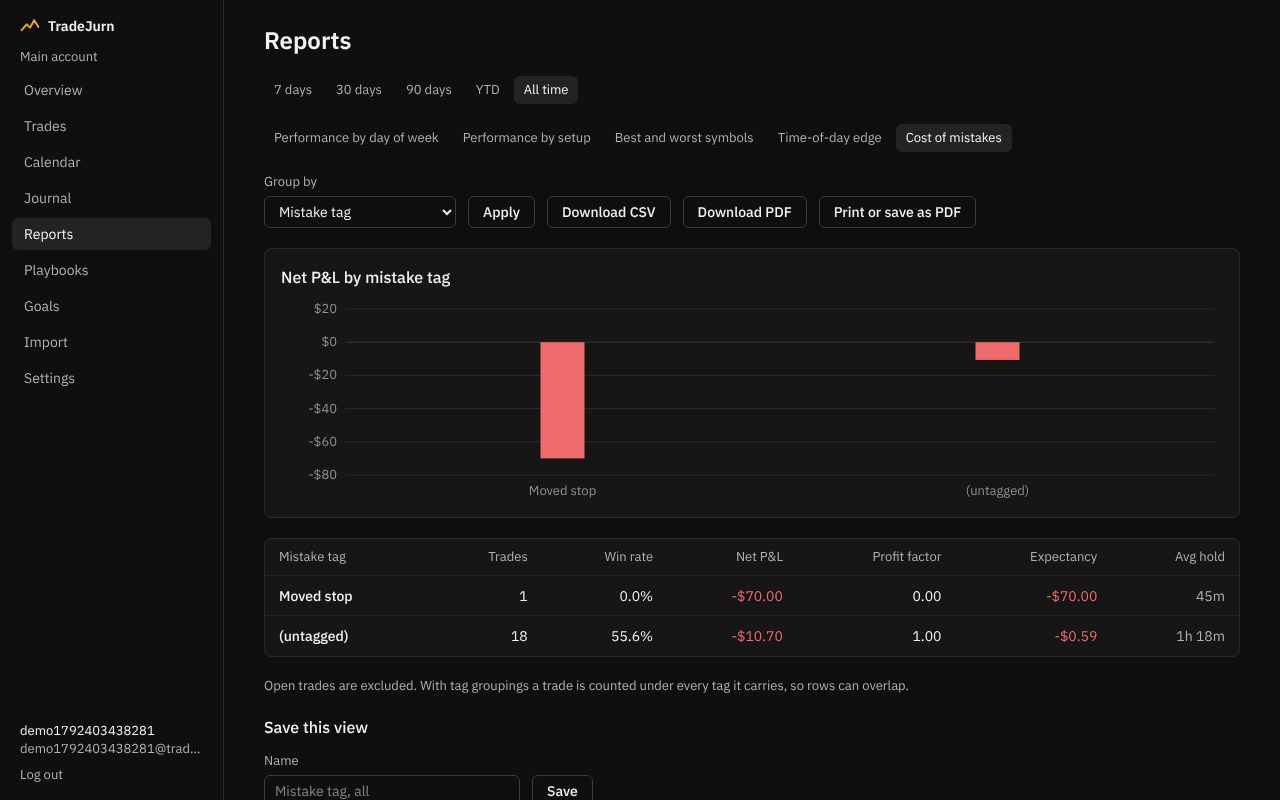Screen dimensions: 1280x800
Task: Click the Profit factor column header
Action: coord(907,556)
